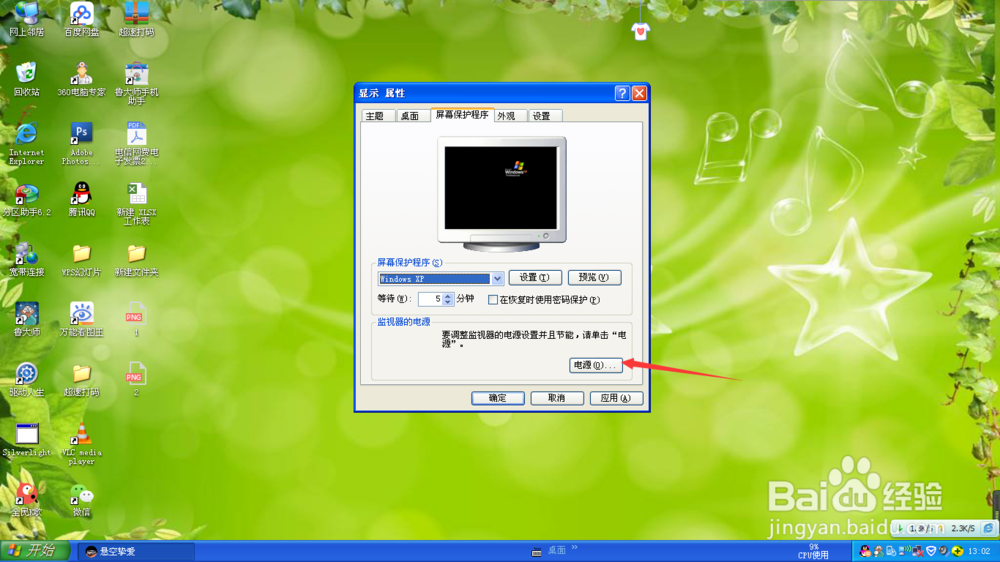Open the 网上邻居 desktop icon
Viewport: 1000px width, 562px height.
(27, 19)
